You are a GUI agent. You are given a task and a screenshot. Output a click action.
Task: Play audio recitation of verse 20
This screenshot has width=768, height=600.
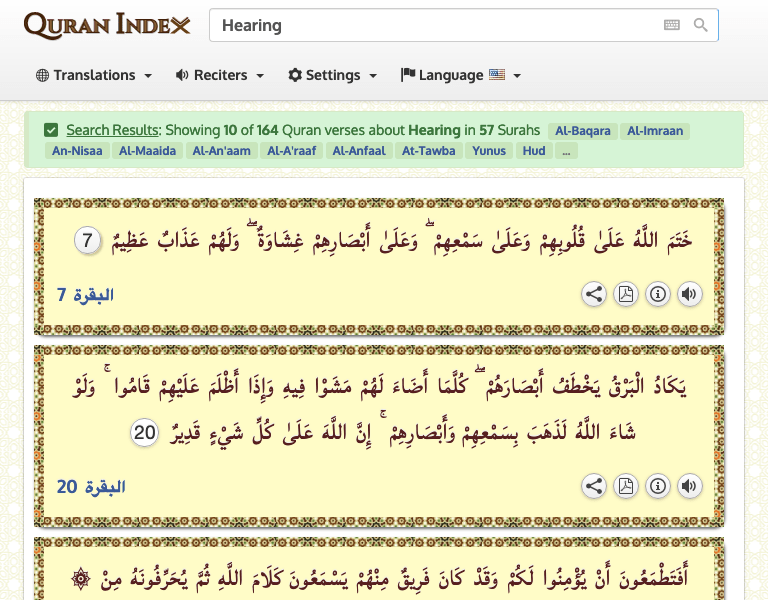coord(690,486)
